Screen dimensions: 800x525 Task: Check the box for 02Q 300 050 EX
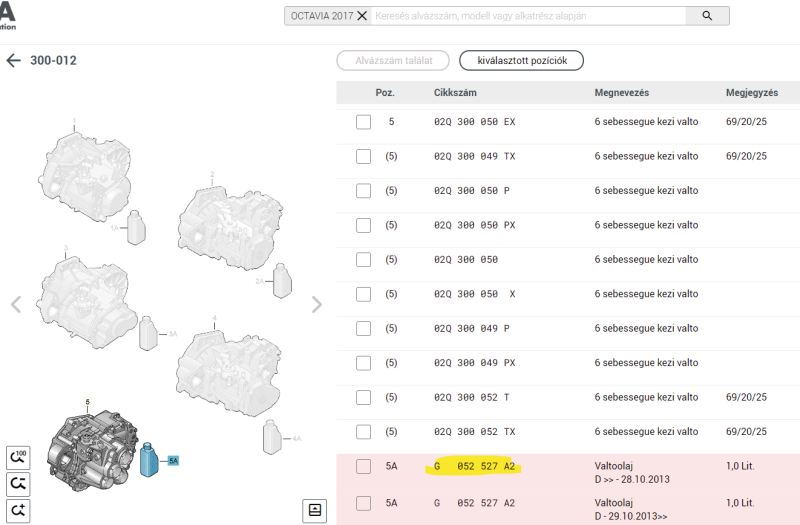pos(363,122)
